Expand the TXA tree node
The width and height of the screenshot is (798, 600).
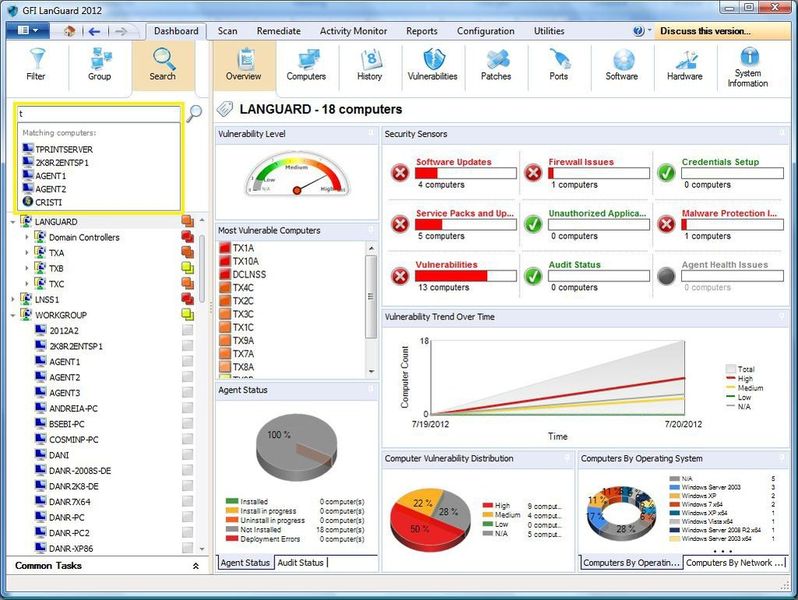point(27,253)
